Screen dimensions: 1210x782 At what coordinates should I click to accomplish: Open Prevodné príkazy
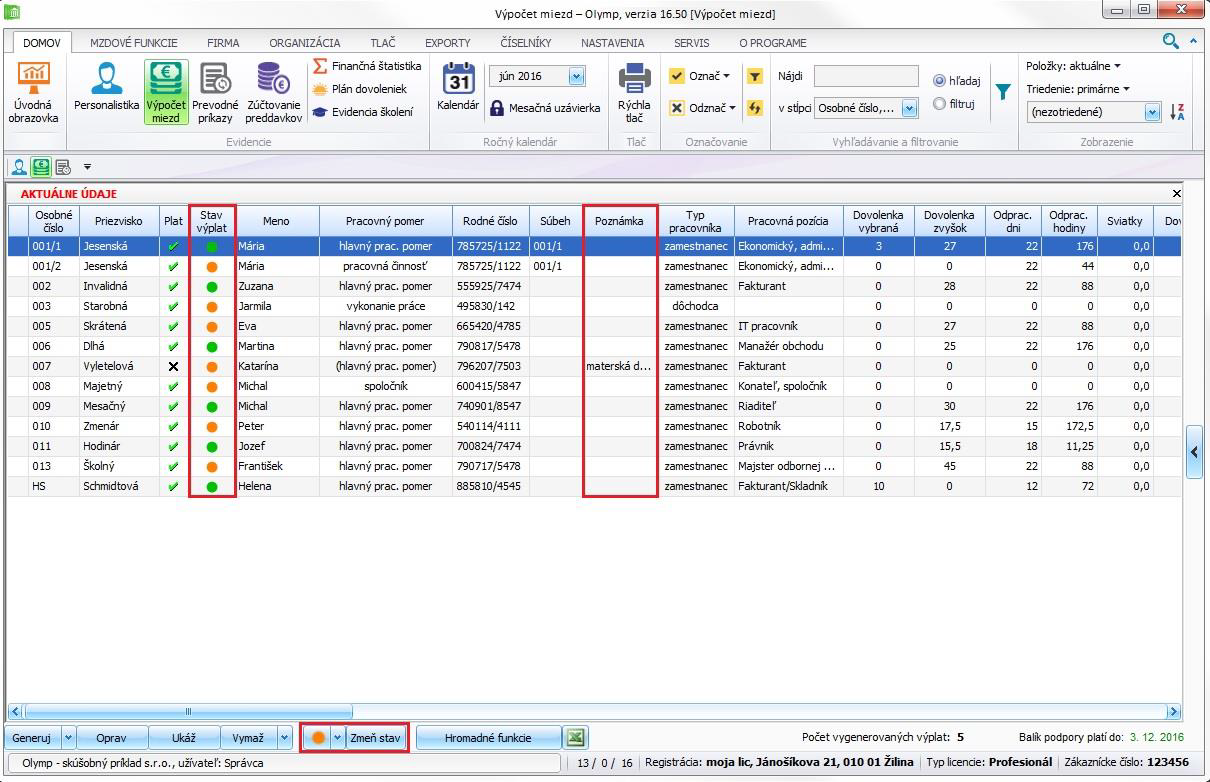point(215,92)
